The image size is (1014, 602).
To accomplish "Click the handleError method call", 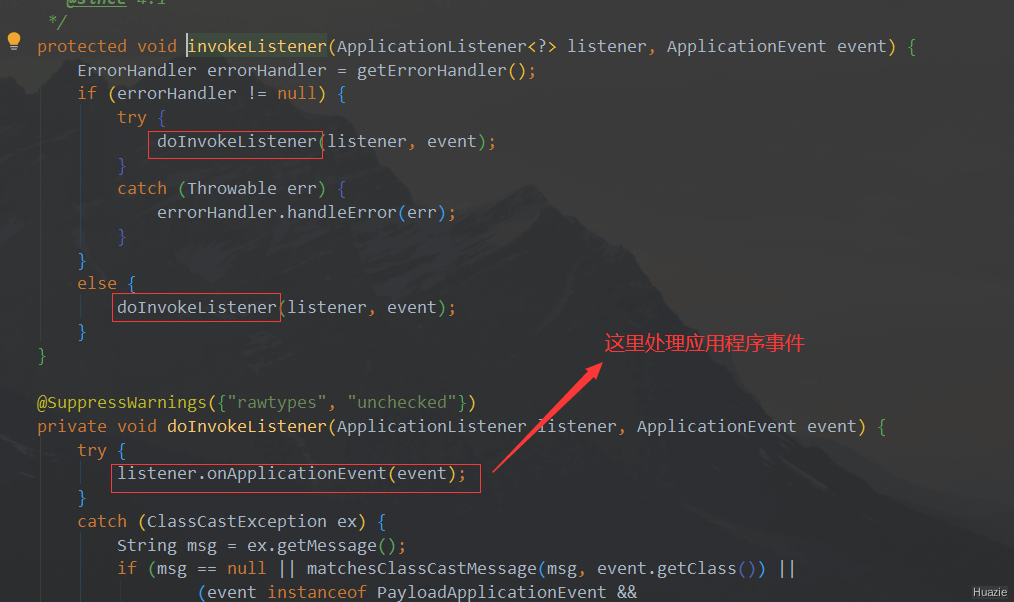I will [341, 213].
